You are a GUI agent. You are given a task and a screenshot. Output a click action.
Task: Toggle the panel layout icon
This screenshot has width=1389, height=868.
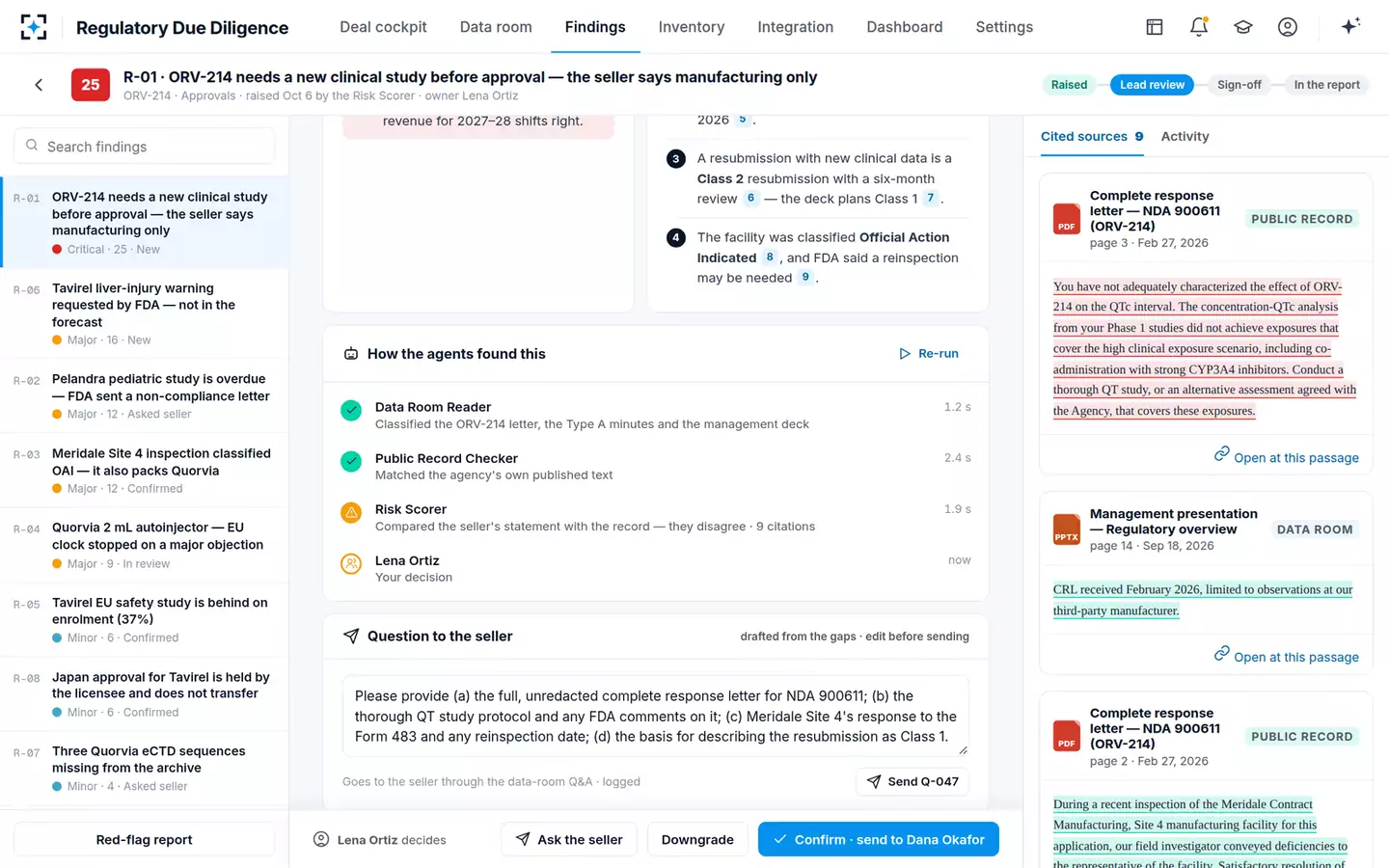pyautogui.click(x=1155, y=27)
